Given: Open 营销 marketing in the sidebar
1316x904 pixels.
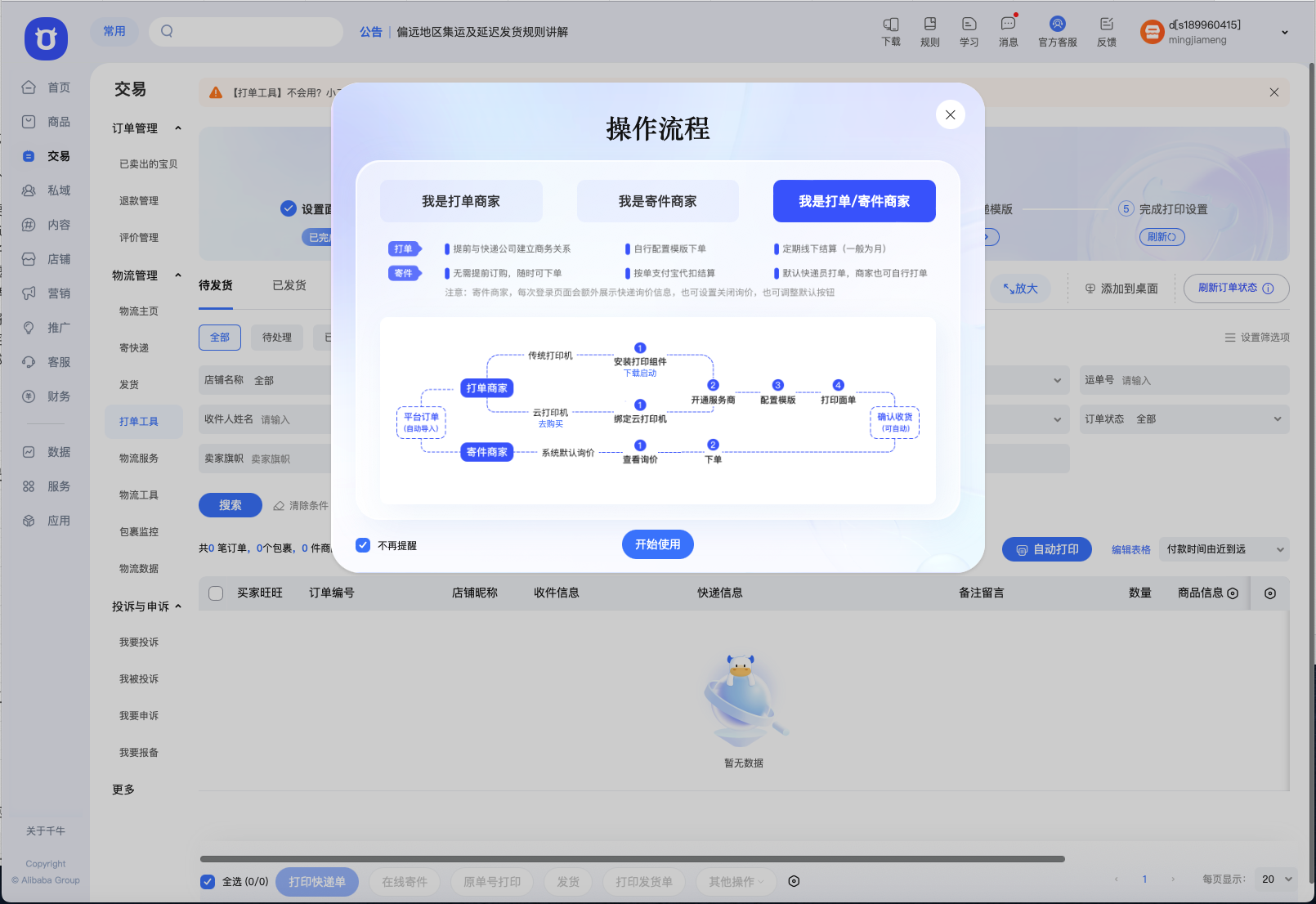Looking at the screenshot, I should (x=46, y=293).
